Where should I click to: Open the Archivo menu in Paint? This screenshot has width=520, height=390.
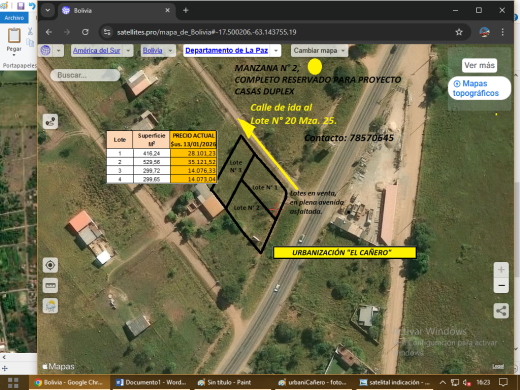[x=14, y=18]
